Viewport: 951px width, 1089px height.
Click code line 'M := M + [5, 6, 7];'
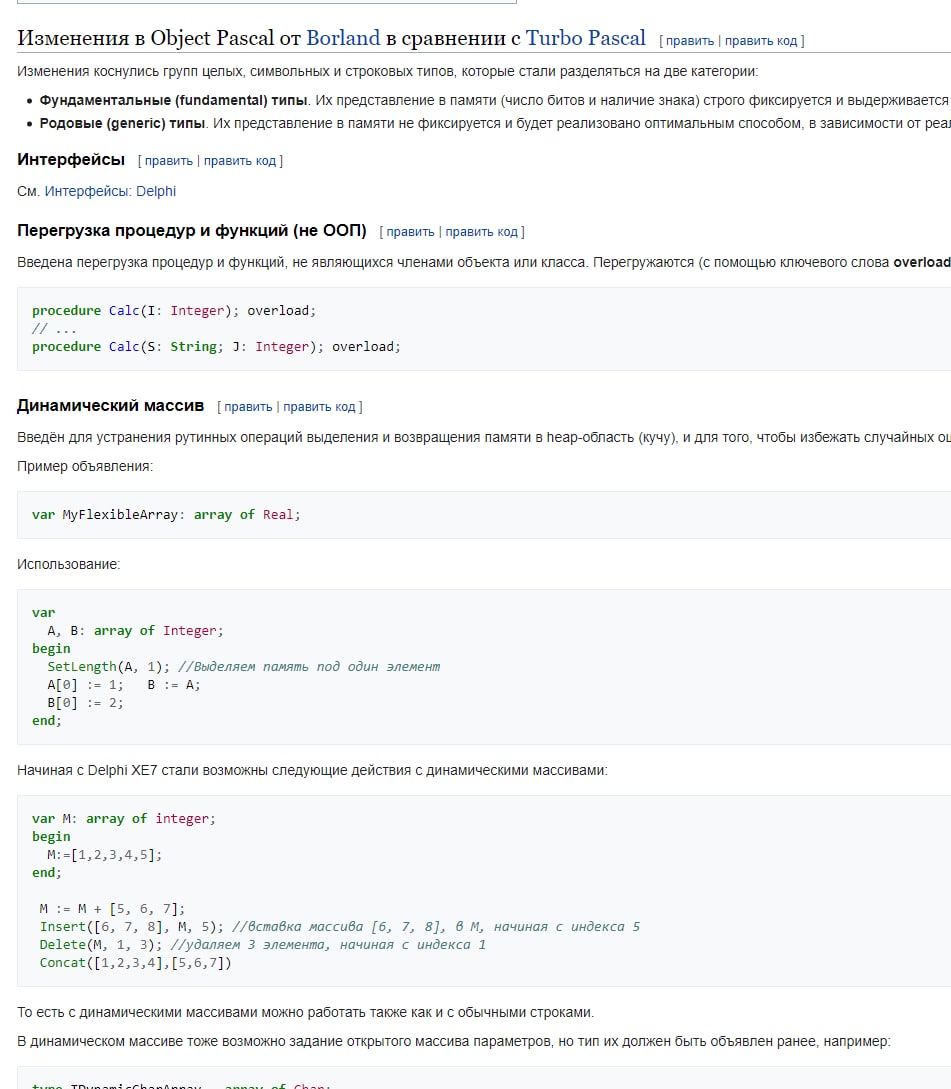(x=113, y=909)
